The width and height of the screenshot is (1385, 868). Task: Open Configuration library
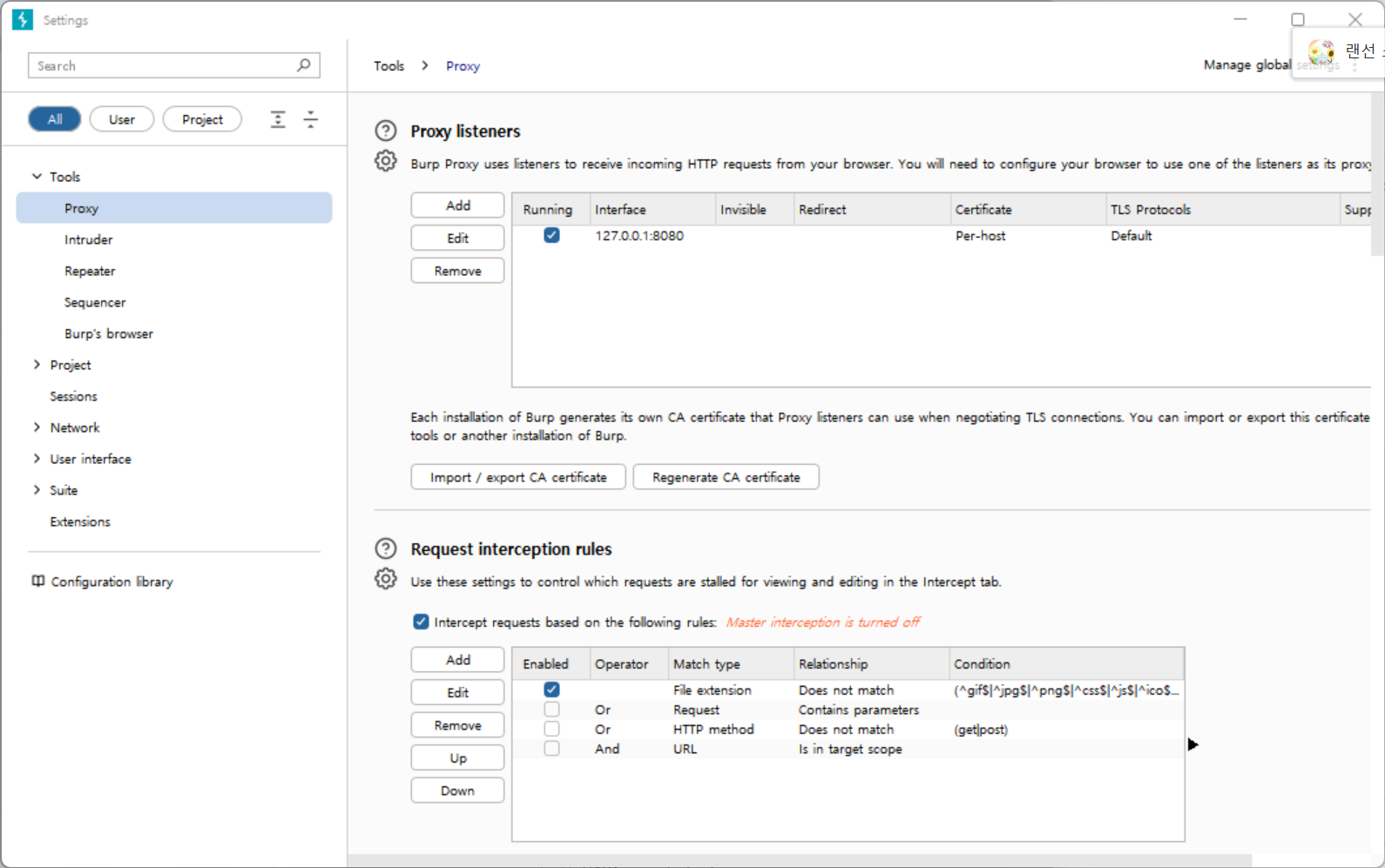click(x=111, y=582)
